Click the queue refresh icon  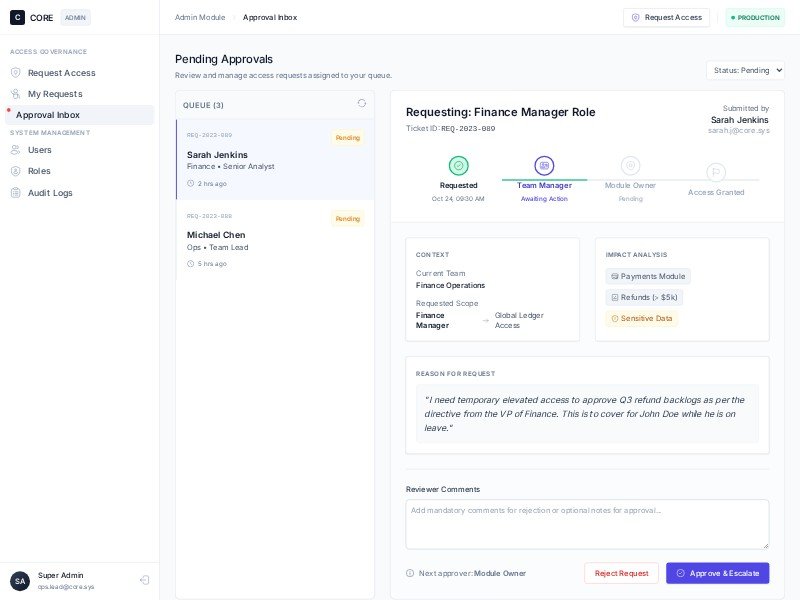click(362, 103)
